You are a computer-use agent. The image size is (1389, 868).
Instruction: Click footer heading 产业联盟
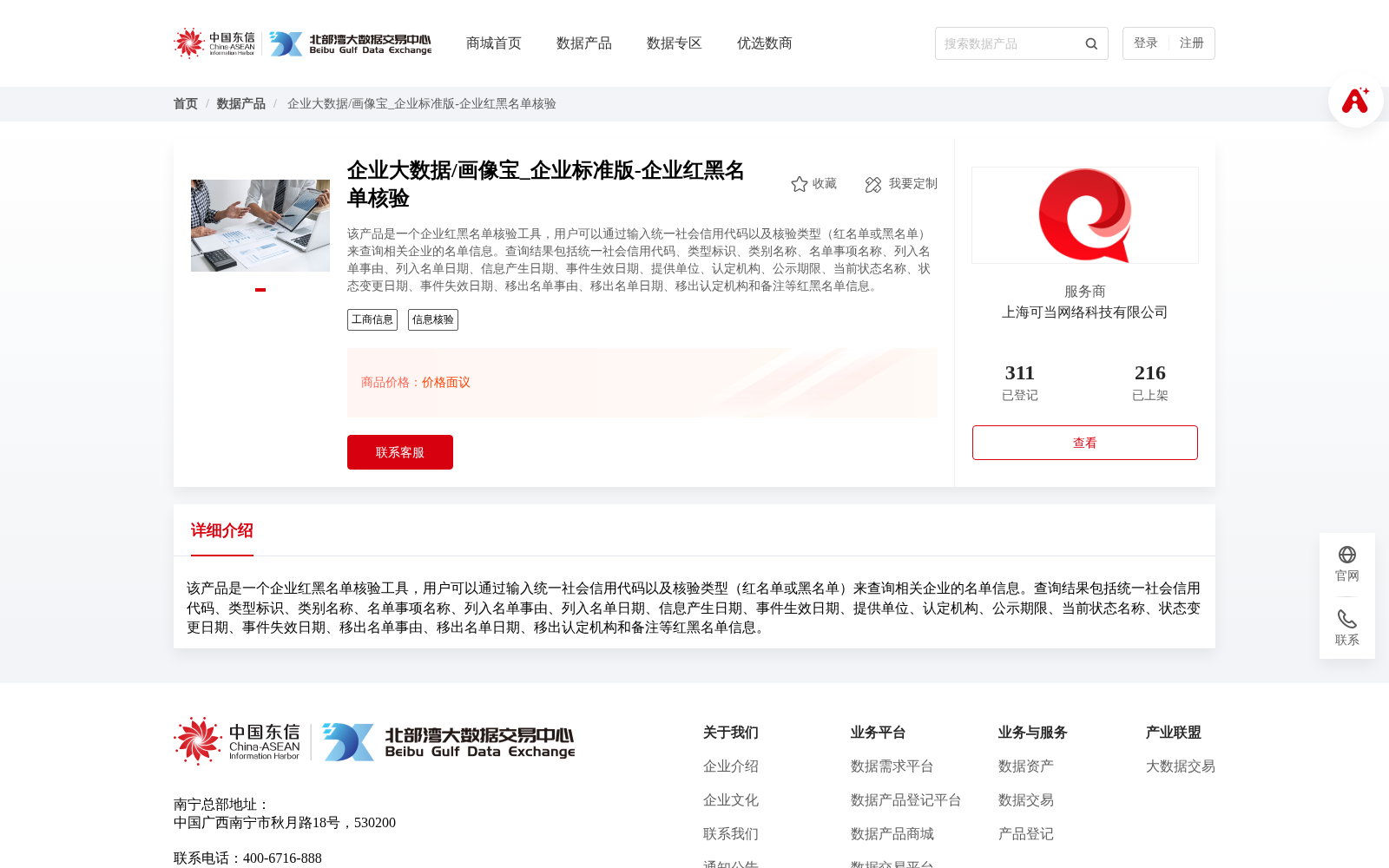coord(1174,733)
